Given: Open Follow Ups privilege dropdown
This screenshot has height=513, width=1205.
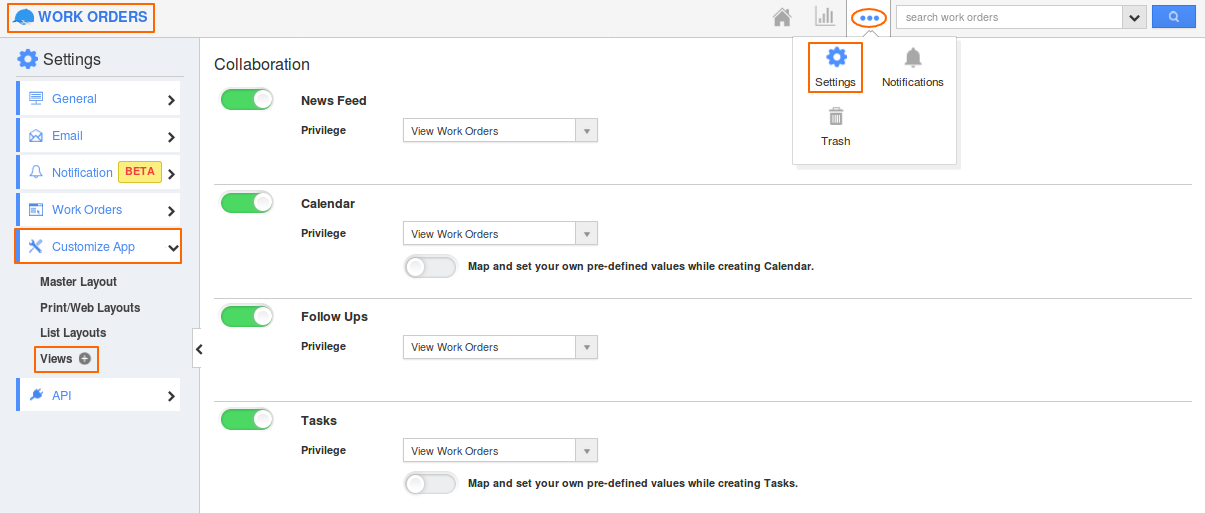Looking at the screenshot, I should [500, 347].
